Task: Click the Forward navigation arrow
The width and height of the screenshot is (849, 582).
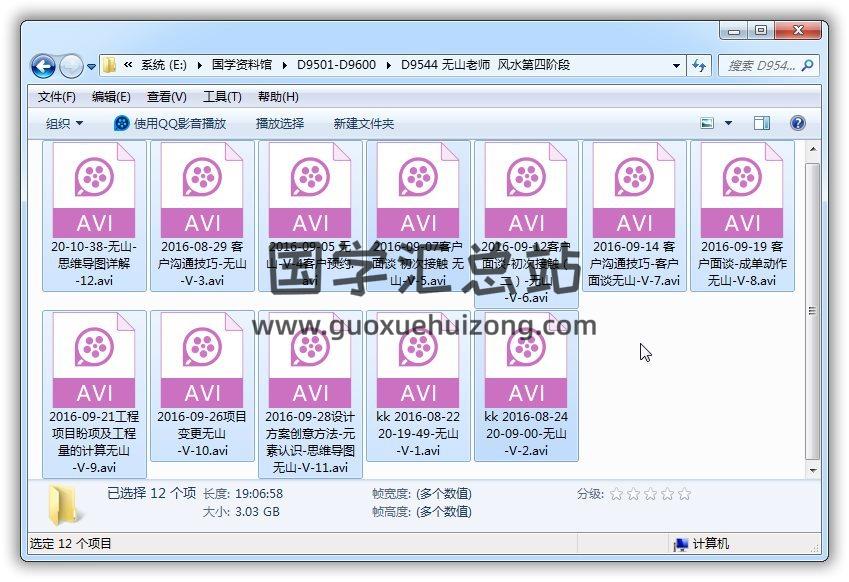Action: pyautogui.click(x=71, y=66)
